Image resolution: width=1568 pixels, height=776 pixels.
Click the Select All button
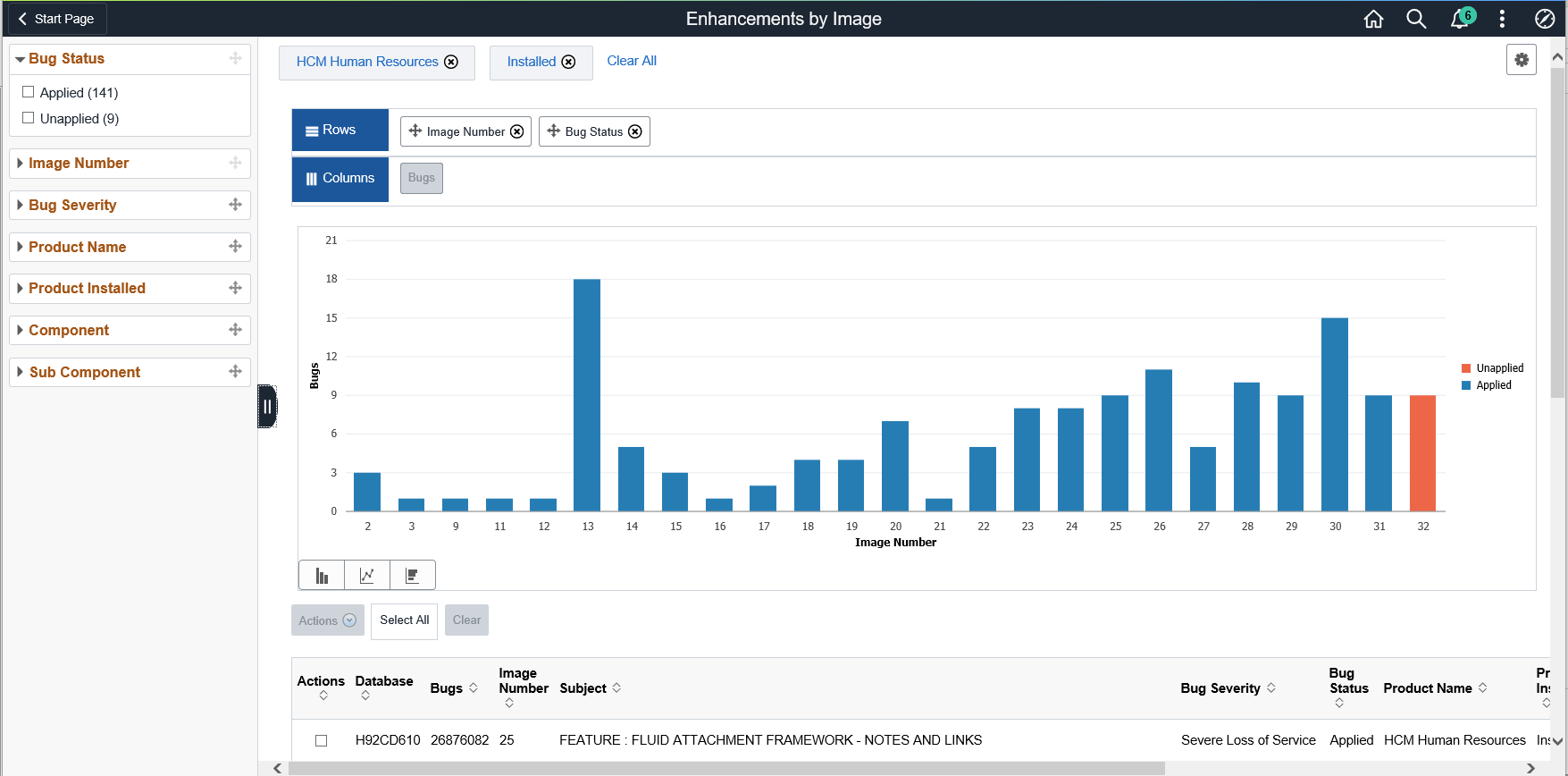(405, 620)
